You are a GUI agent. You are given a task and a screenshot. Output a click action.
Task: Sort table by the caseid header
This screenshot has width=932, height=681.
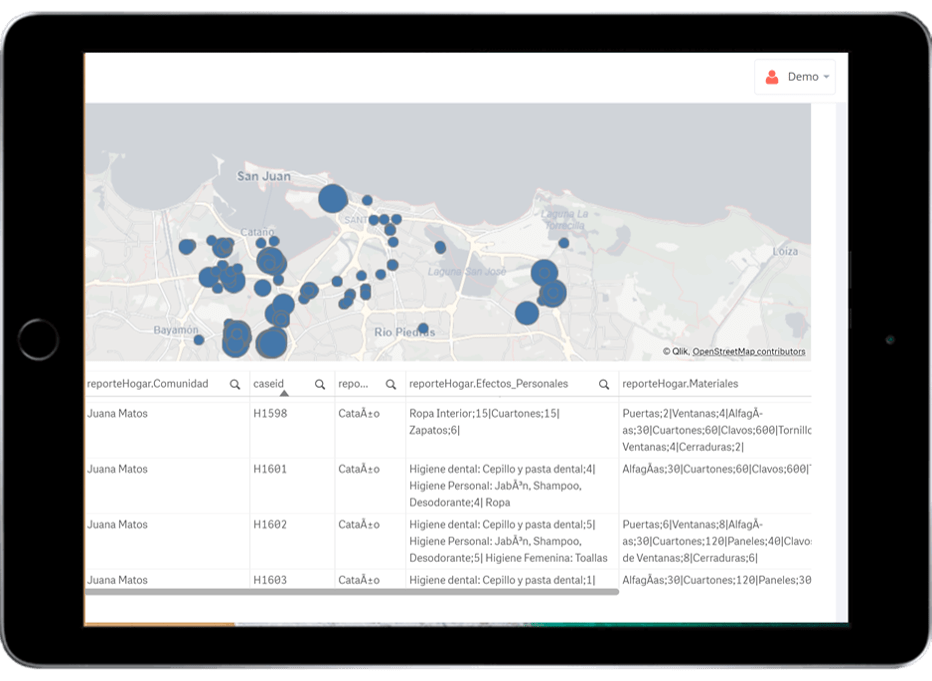(x=270, y=384)
